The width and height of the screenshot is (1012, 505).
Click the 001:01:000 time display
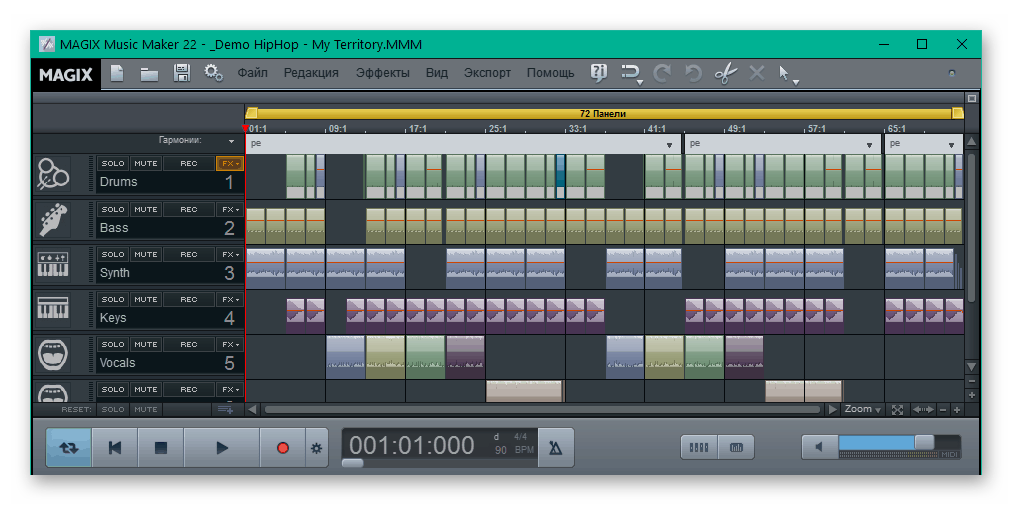click(412, 446)
